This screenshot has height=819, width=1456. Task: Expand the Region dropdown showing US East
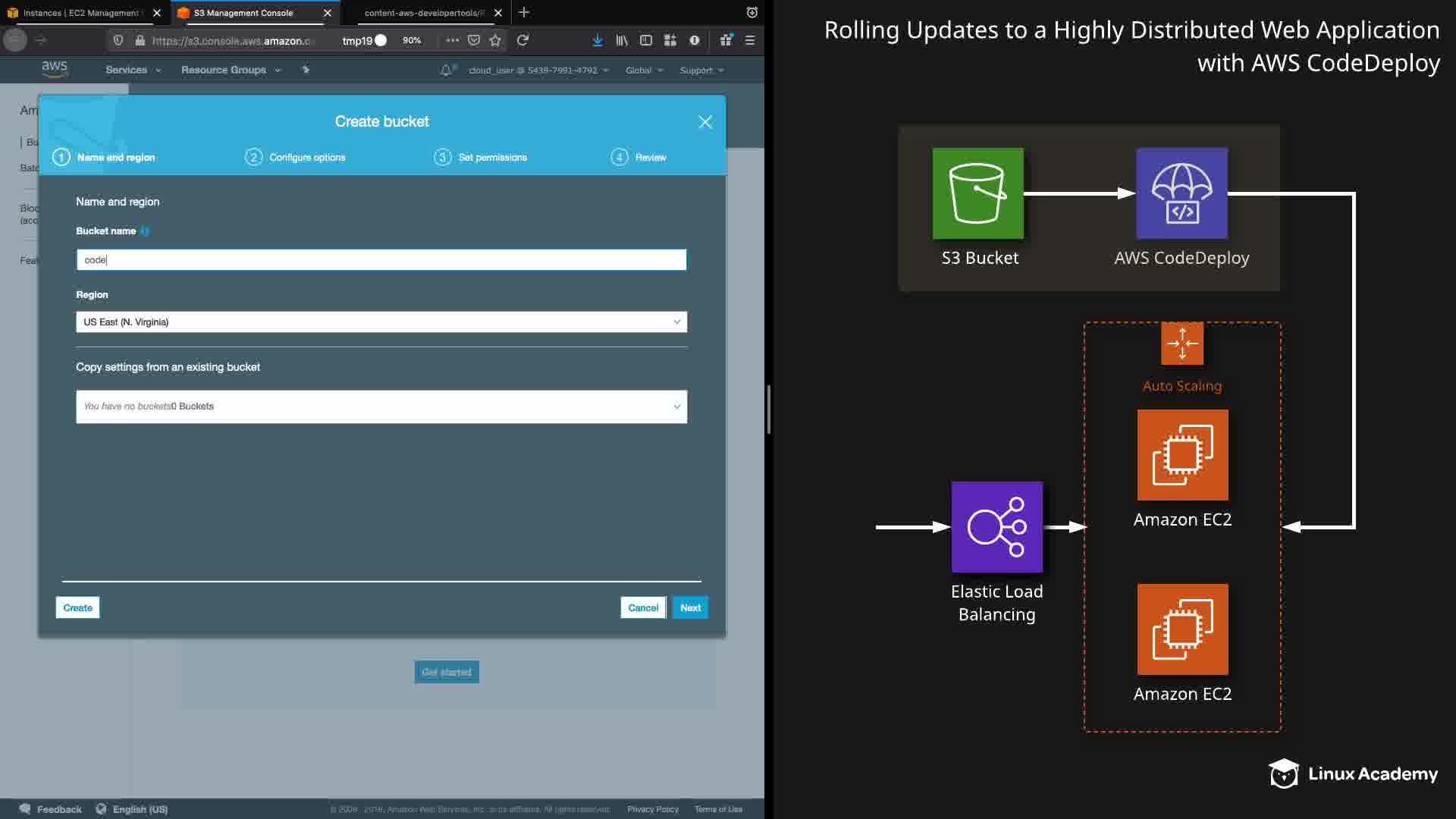click(381, 322)
